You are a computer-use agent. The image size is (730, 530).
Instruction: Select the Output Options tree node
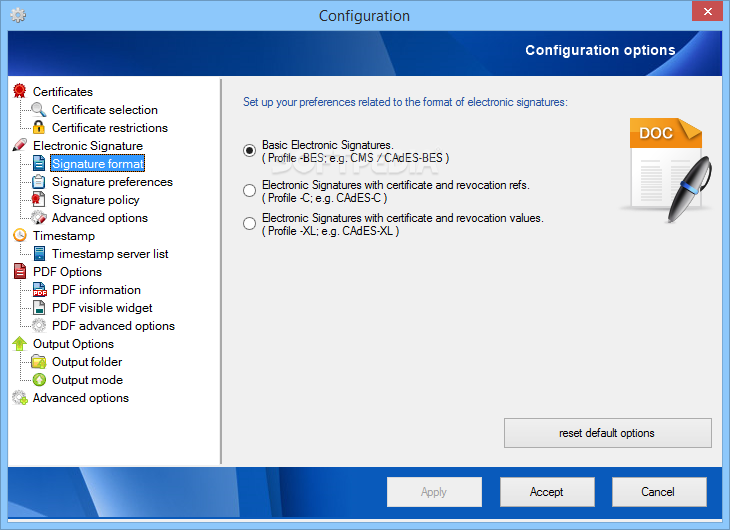73,344
